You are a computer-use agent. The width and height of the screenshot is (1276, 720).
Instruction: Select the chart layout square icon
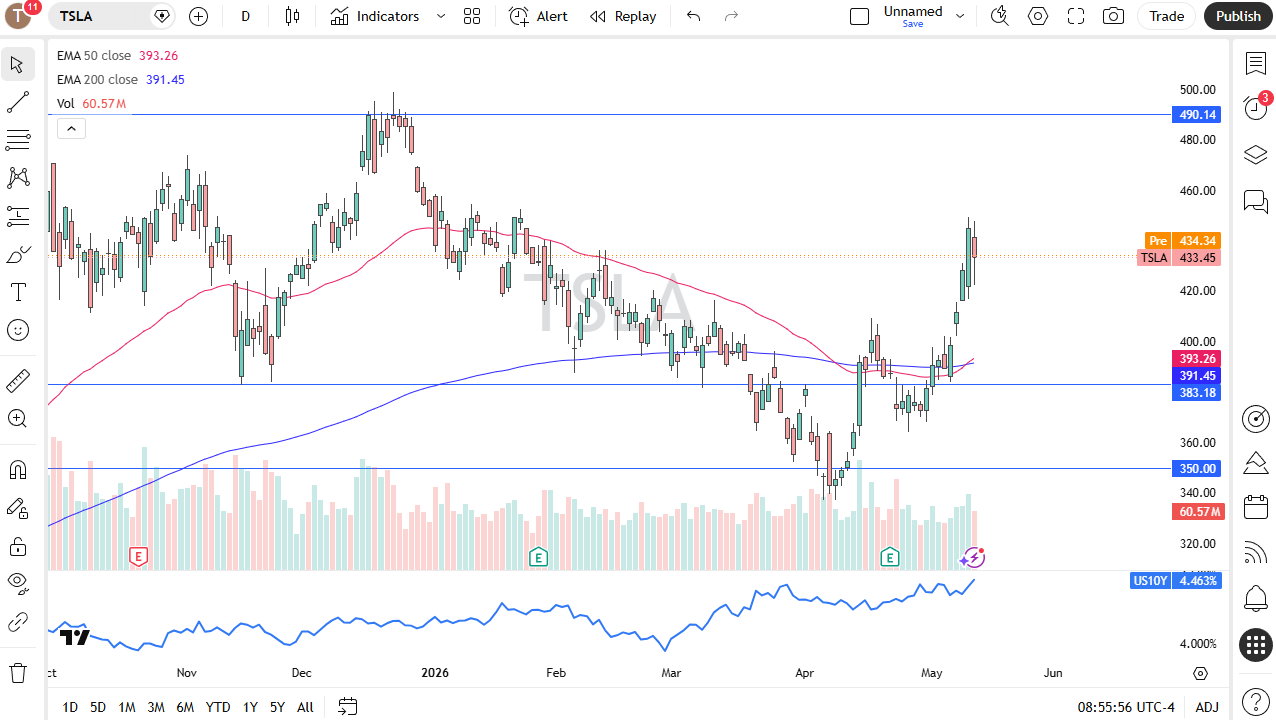point(859,16)
